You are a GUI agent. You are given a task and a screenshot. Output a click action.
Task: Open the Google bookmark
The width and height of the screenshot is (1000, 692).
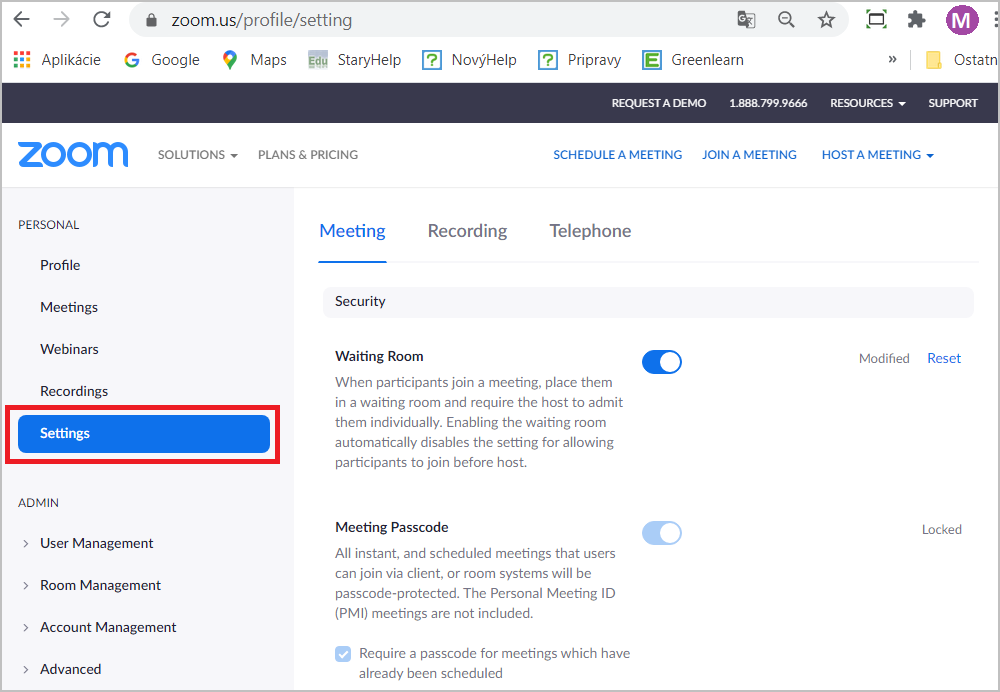162,60
